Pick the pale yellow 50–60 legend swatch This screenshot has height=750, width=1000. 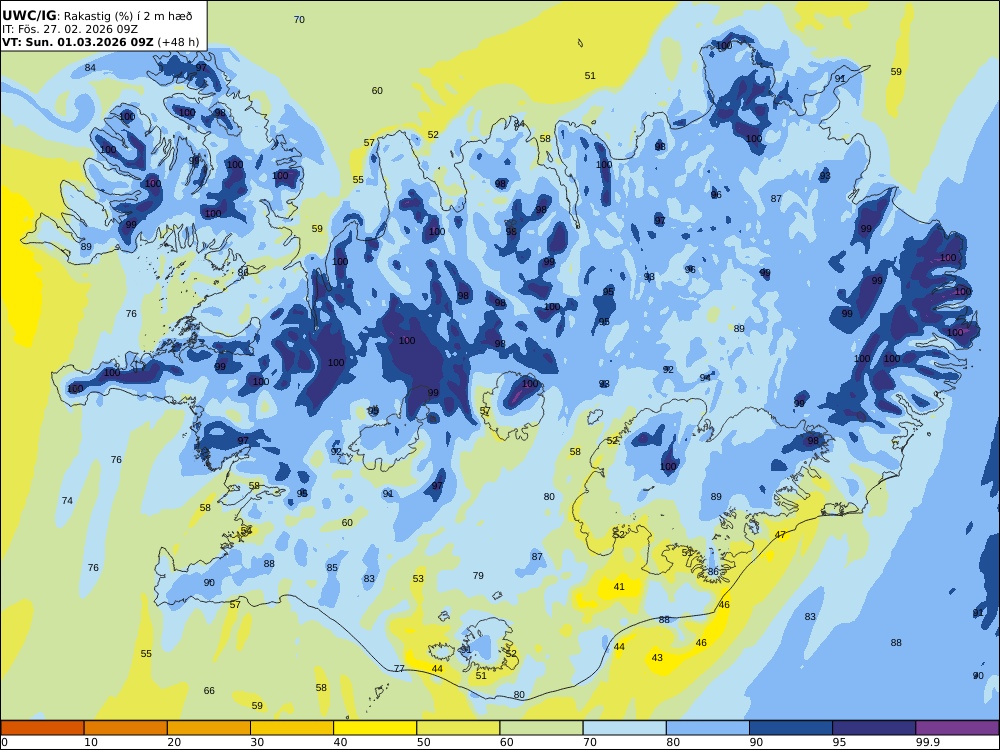[x=459, y=728]
